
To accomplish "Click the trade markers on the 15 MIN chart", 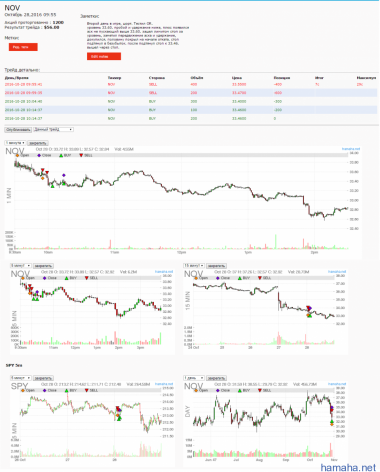I will (309, 311).
